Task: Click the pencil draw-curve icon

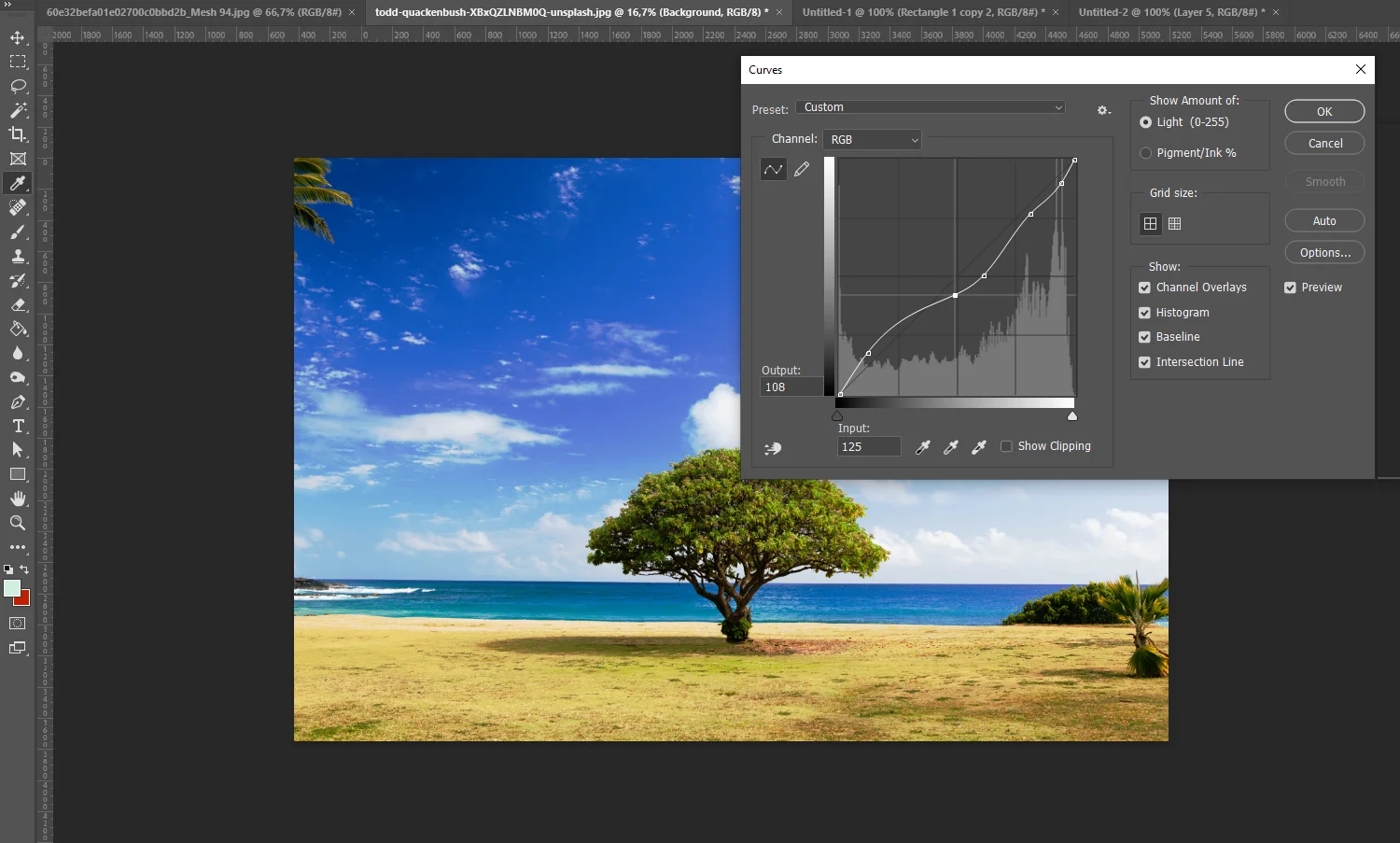Action: pyautogui.click(x=802, y=169)
